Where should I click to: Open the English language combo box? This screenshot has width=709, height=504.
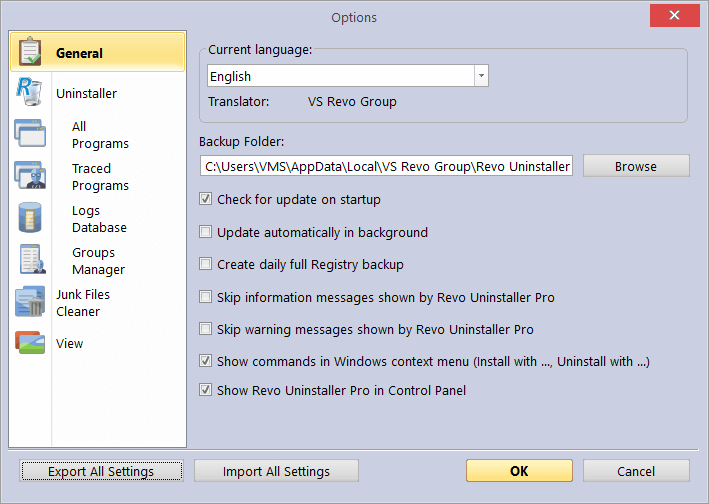(x=348, y=76)
